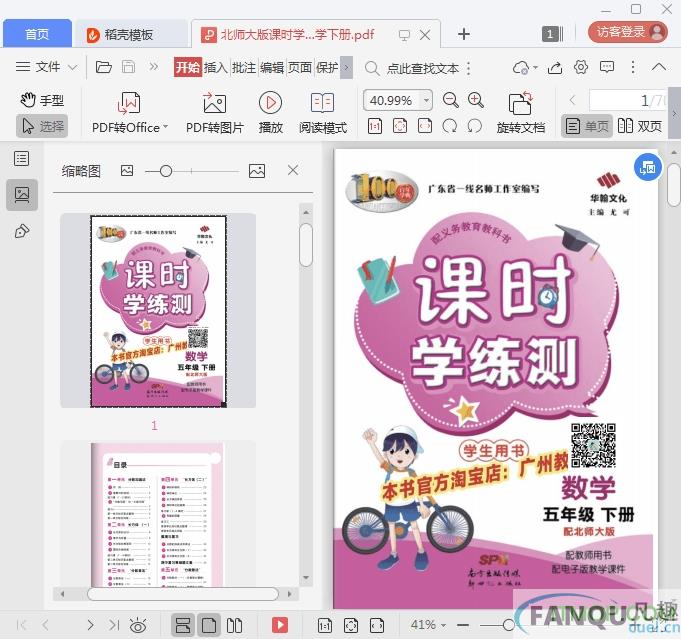
Task: Open a file with folder icon
Action: pos(104,67)
